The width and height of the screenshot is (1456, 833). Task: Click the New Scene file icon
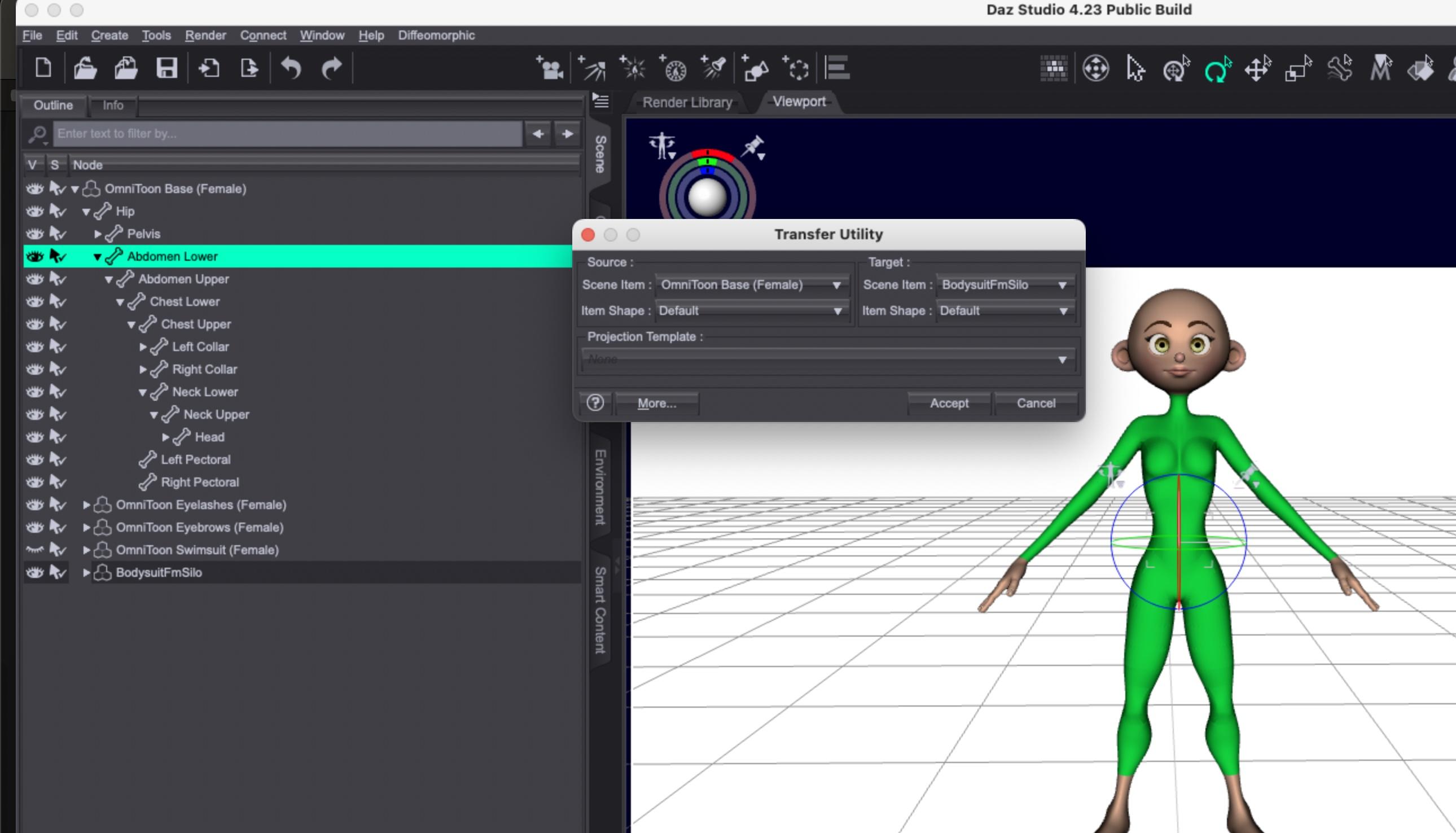43,68
